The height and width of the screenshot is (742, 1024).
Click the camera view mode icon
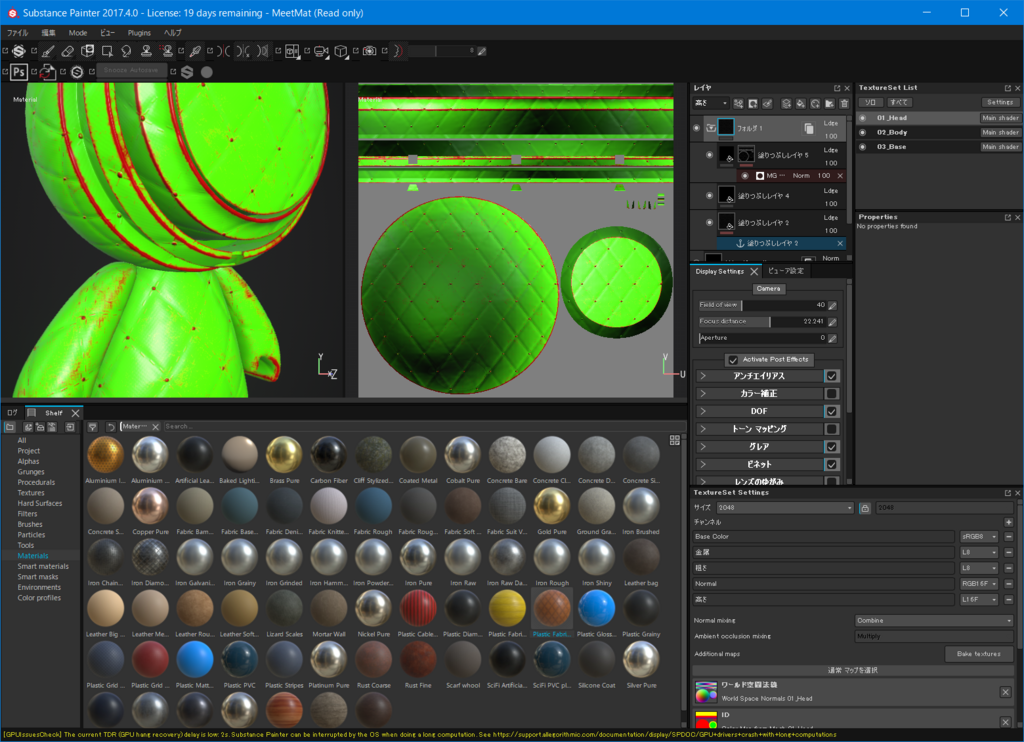pos(321,51)
